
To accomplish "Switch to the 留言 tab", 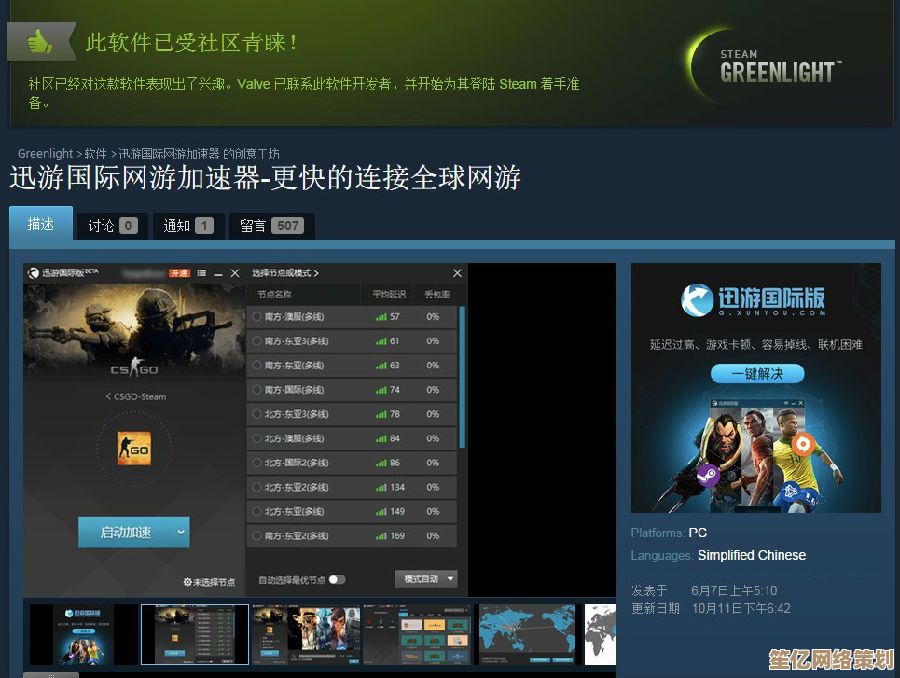I will [x=270, y=225].
